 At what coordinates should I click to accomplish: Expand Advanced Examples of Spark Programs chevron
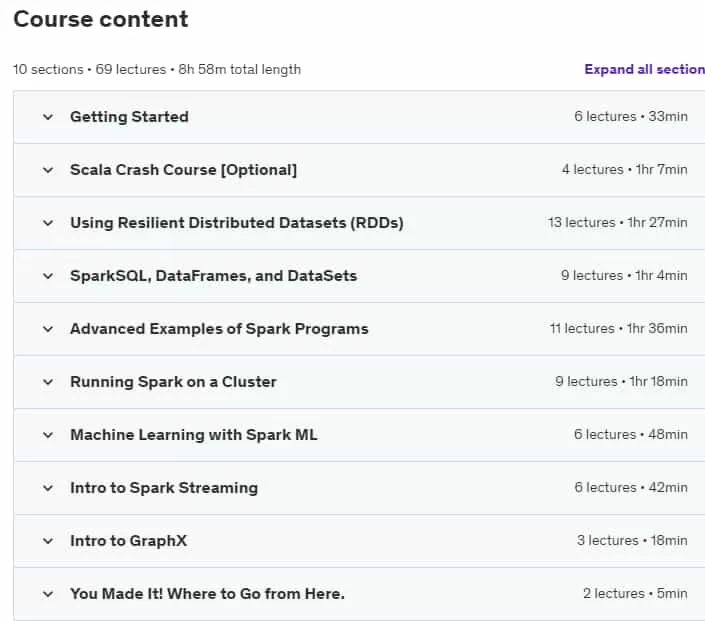point(48,329)
